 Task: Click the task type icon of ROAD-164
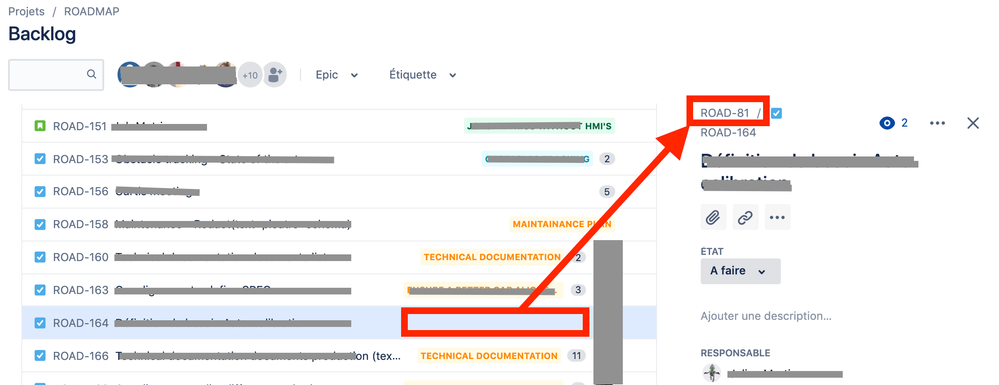coord(40,323)
